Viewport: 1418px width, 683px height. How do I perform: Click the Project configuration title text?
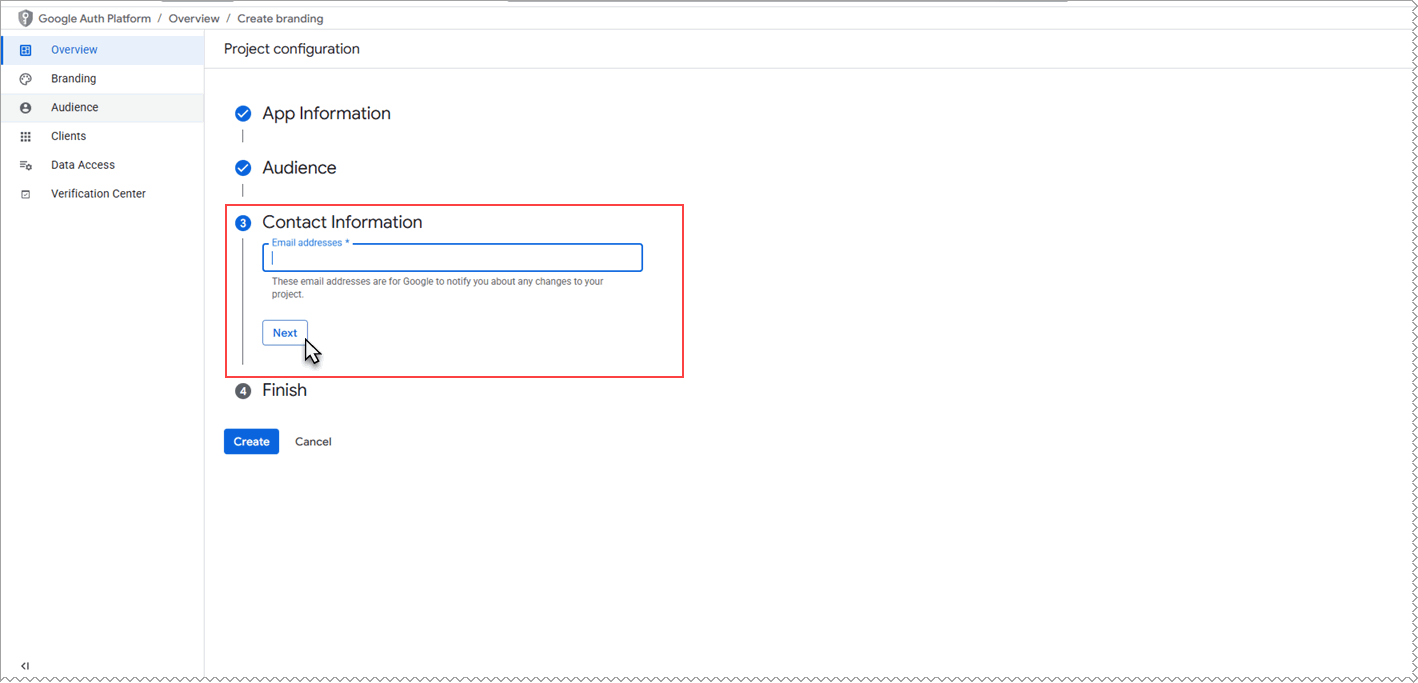click(292, 49)
